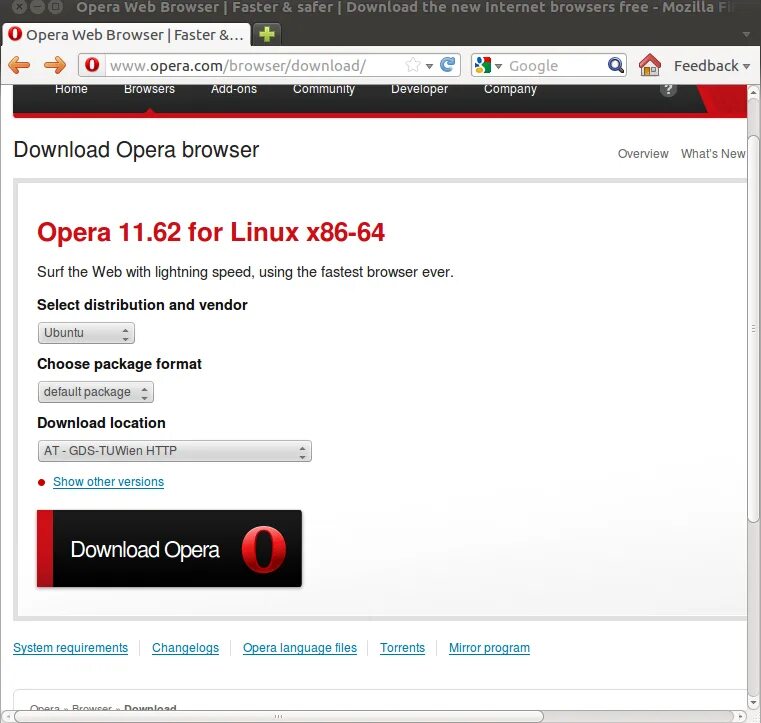This screenshot has height=723, width=761.
Task: Open the Feedback dropdown menu
Action: tap(711, 66)
